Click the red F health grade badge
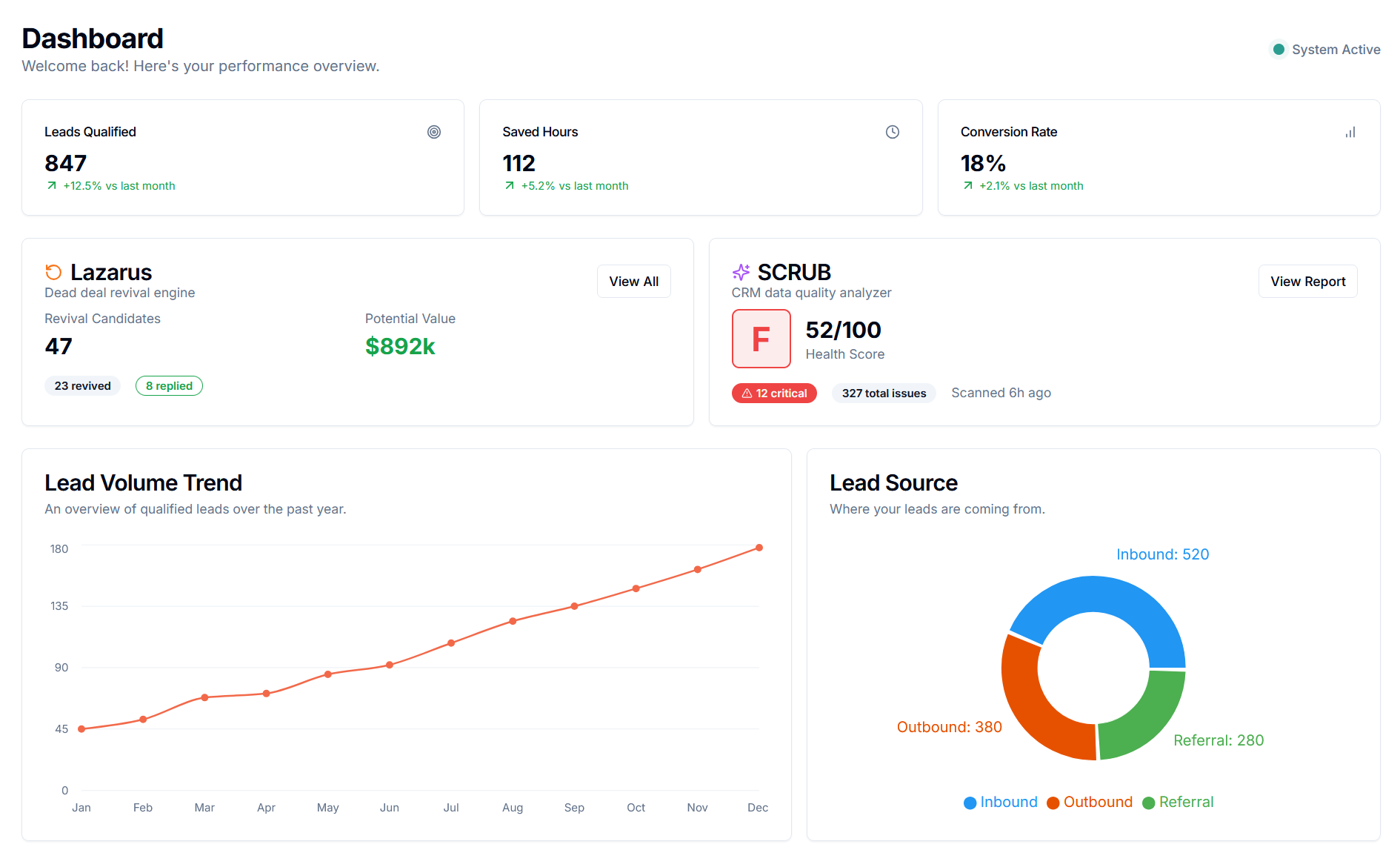The height and width of the screenshot is (850, 1400). (761, 339)
